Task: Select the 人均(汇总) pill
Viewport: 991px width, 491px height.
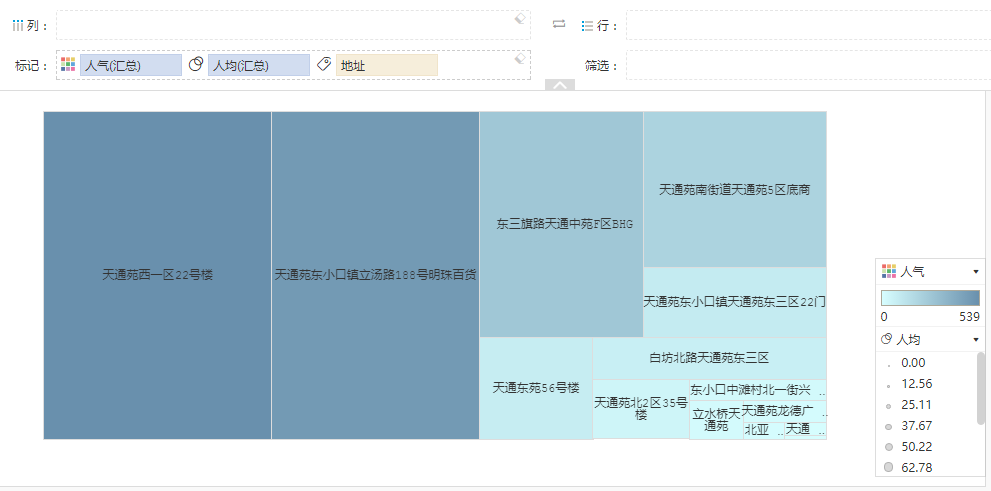Action: (259, 65)
